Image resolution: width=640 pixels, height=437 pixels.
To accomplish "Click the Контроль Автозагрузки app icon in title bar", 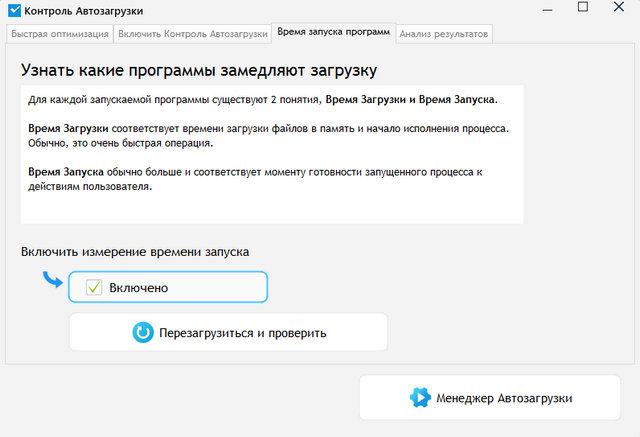I will point(14,11).
